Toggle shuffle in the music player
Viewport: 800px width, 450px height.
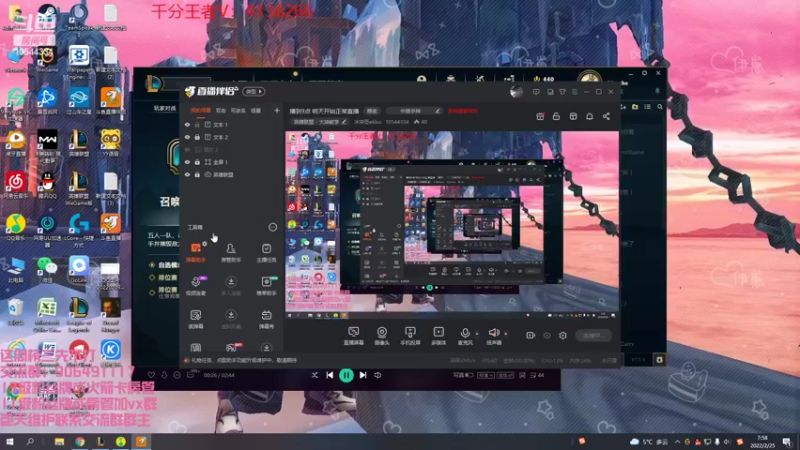coord(315,375)
